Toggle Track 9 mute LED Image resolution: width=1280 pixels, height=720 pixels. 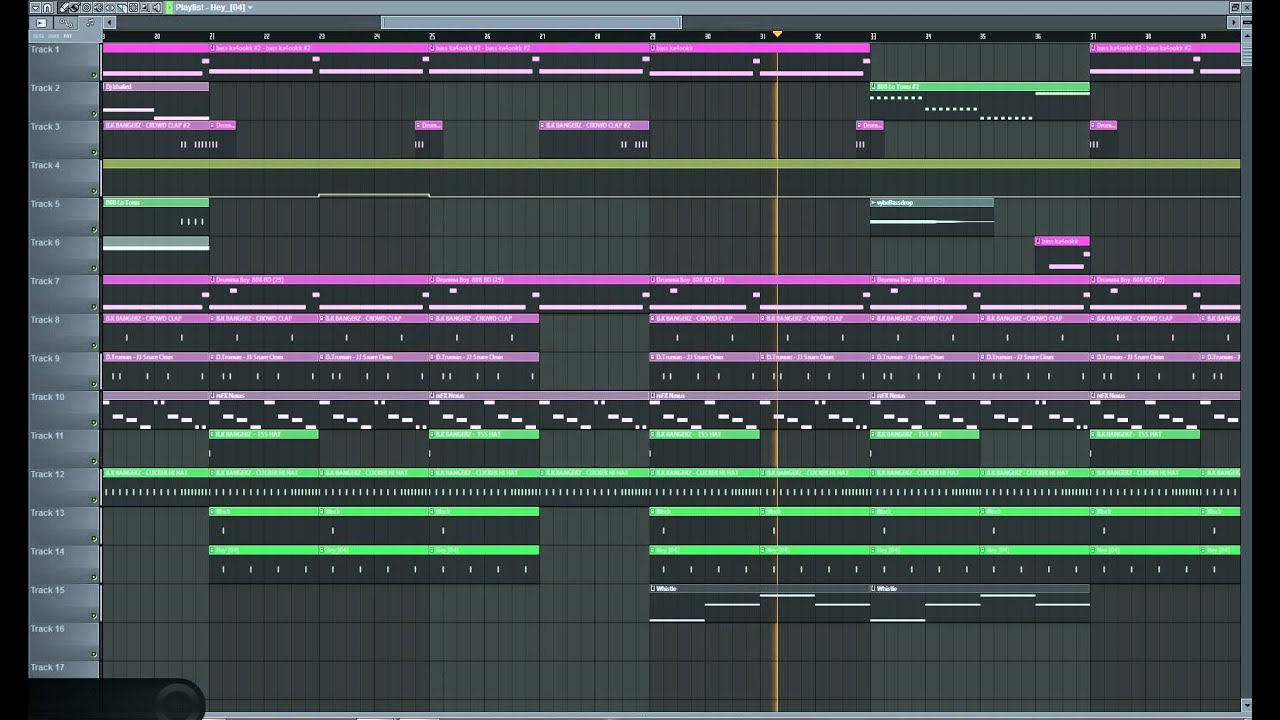[x=94, y=384]
